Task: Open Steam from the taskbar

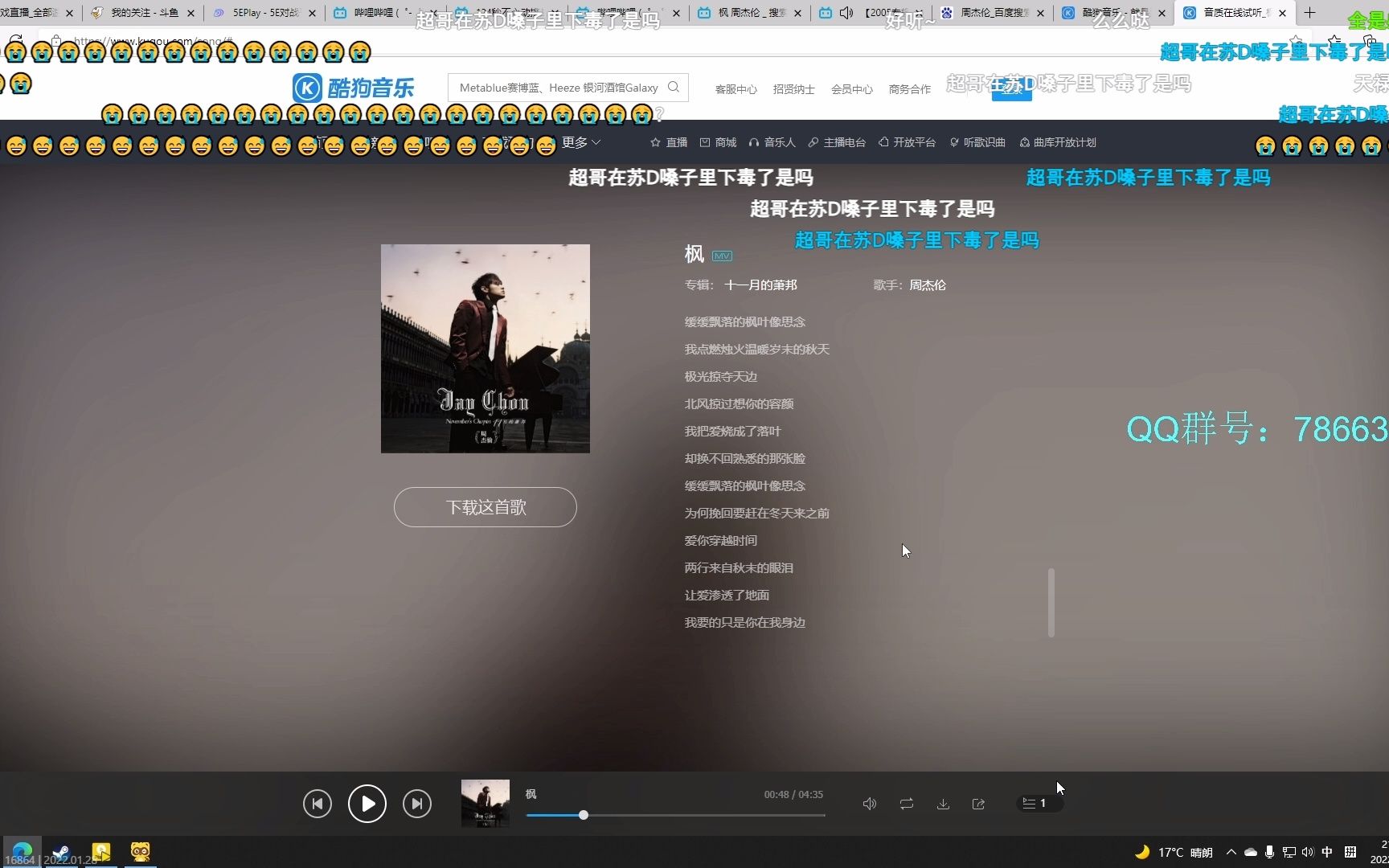Action: tap(61, 851)
